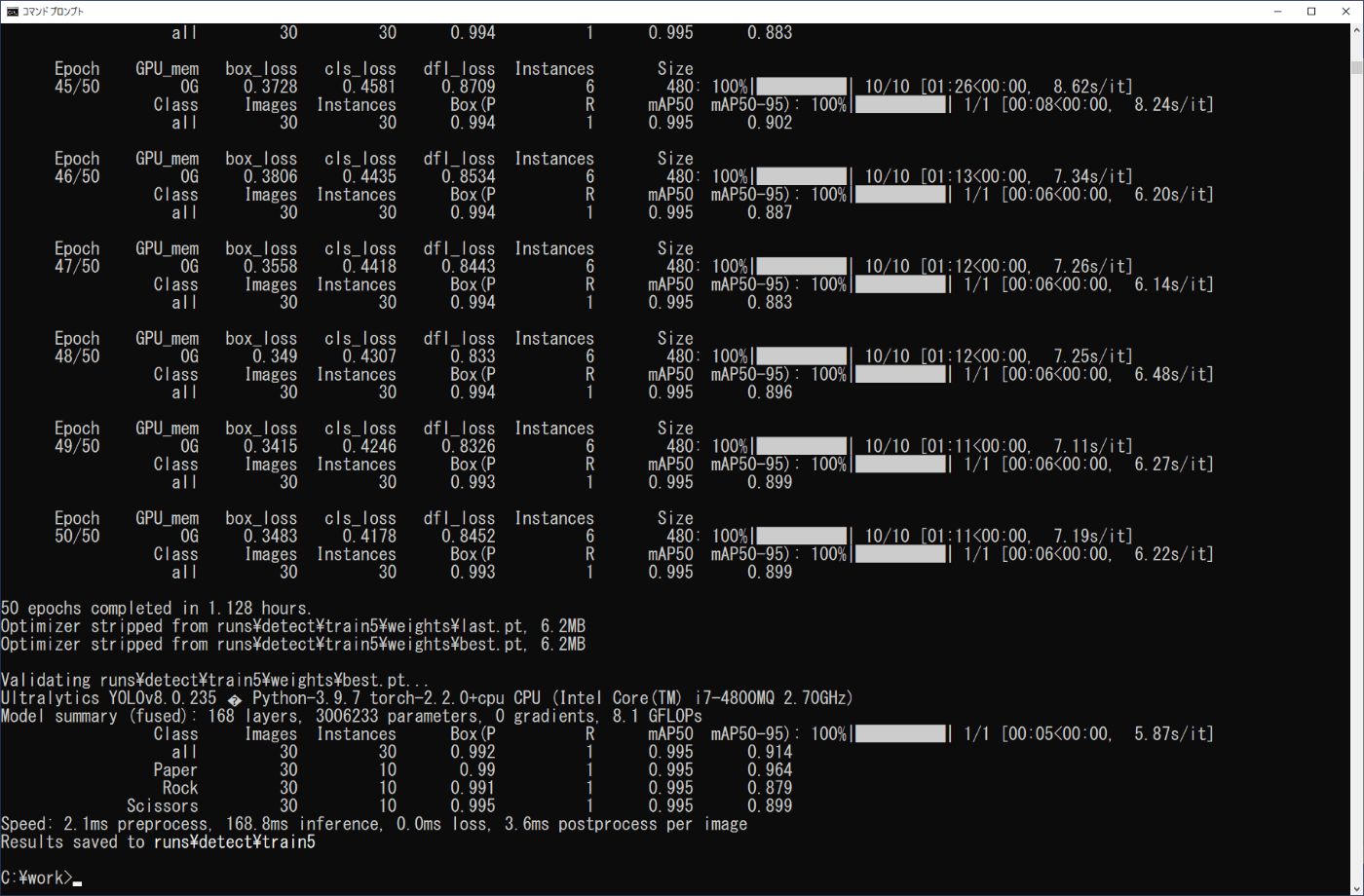Click the 'Rock' class result row
Image resolution: width=1364 pixels, height=896 pixels.
pos(477,787)
